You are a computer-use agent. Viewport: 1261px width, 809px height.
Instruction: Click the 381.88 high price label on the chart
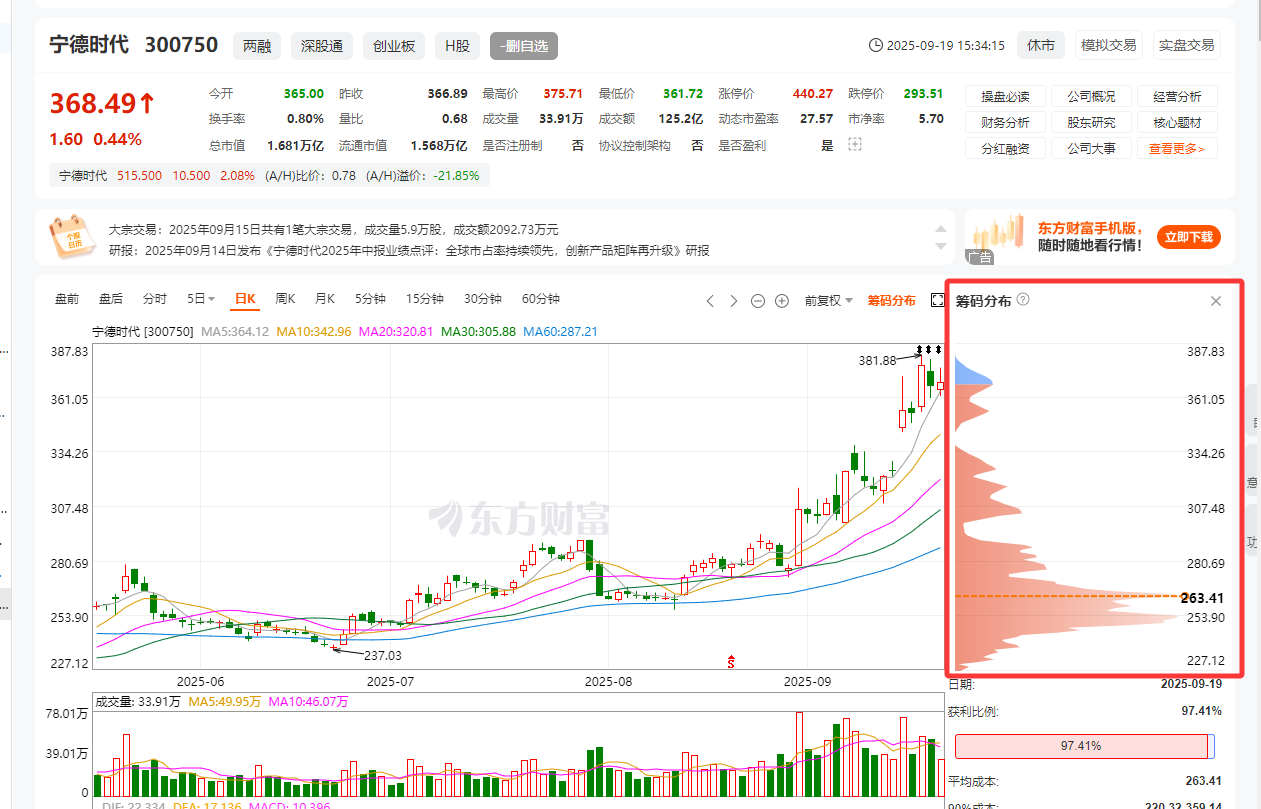tap(877, 360)
